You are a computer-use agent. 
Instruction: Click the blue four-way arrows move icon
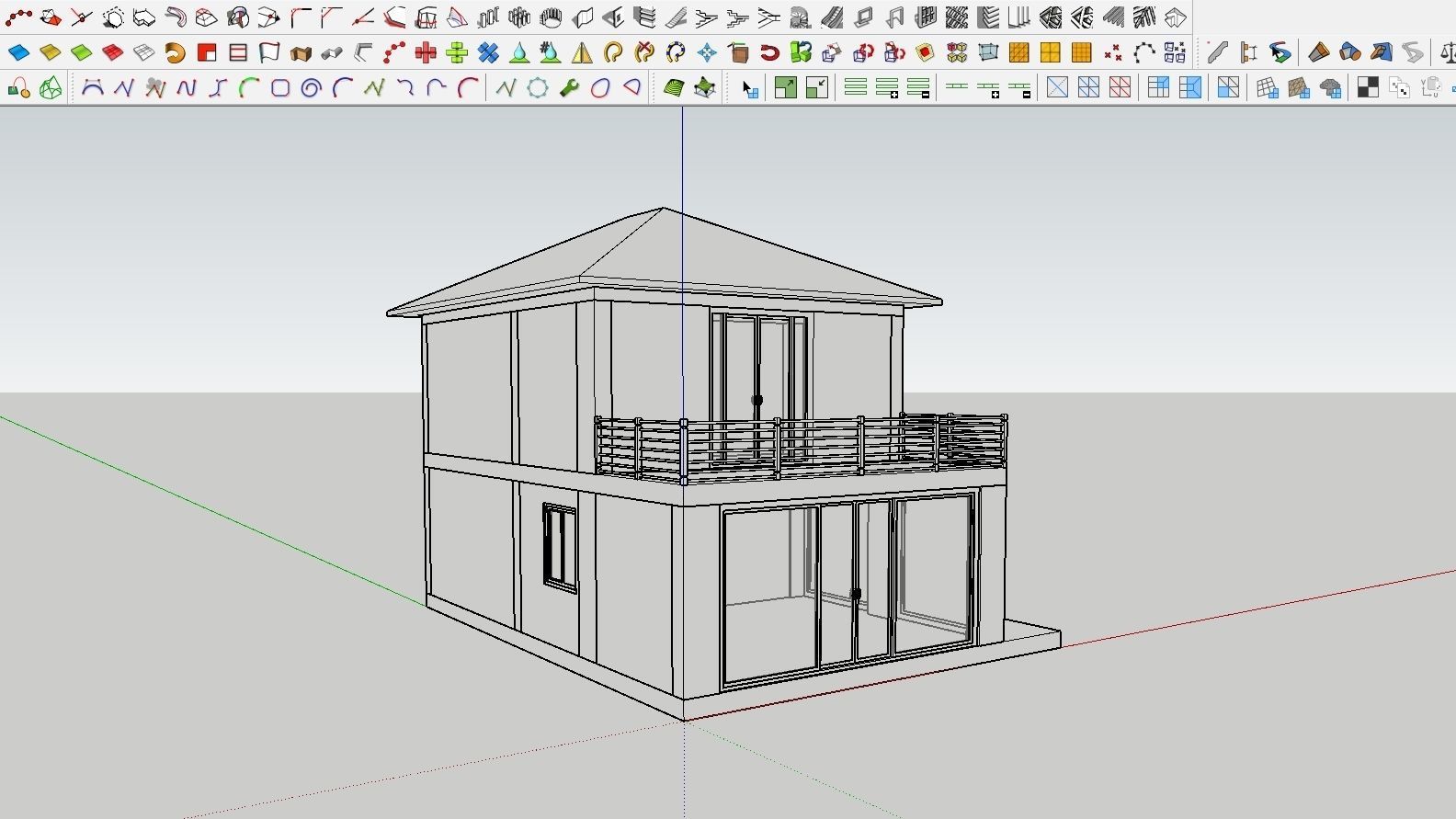click(x=707, y=52)
